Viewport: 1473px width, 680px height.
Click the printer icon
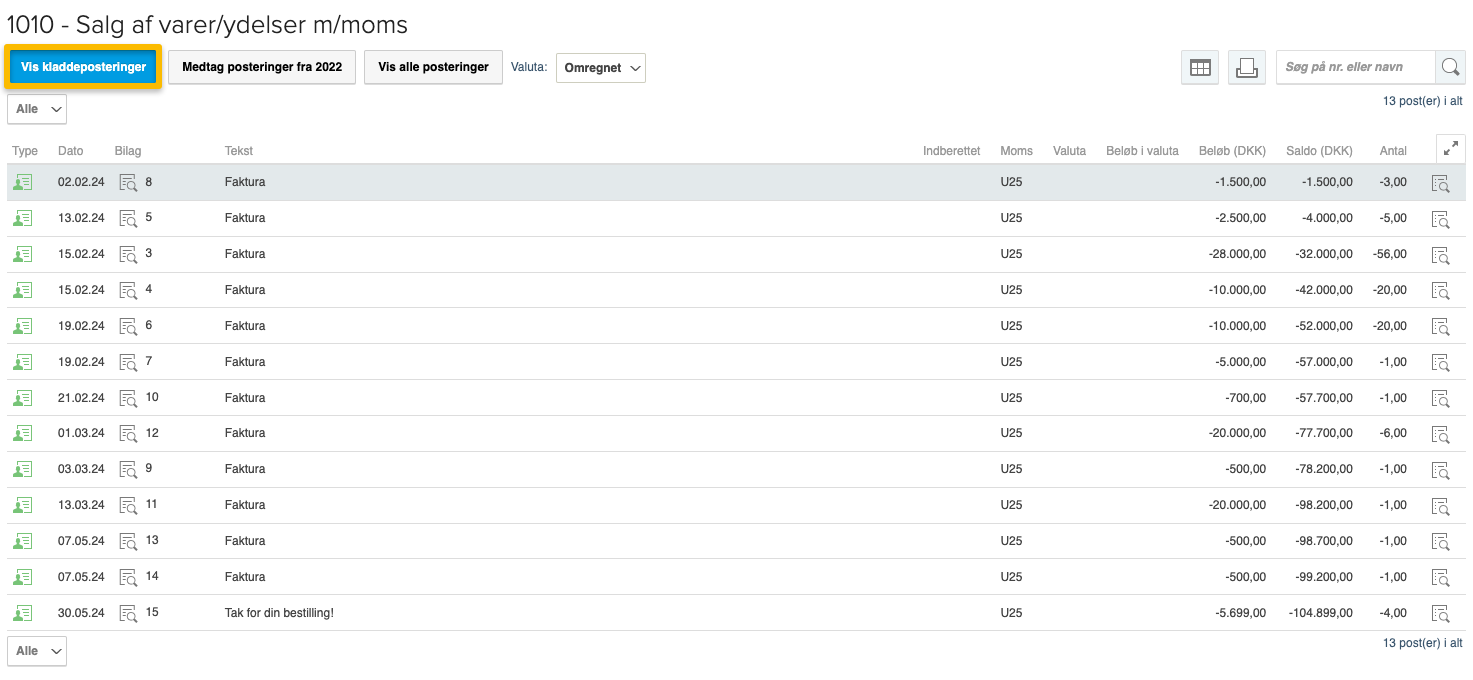(x=1246, y=68)
